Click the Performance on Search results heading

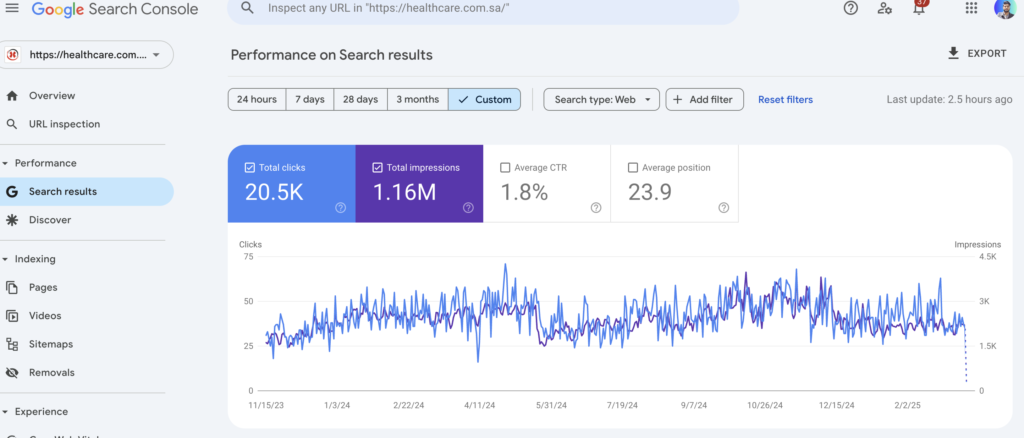332,55
